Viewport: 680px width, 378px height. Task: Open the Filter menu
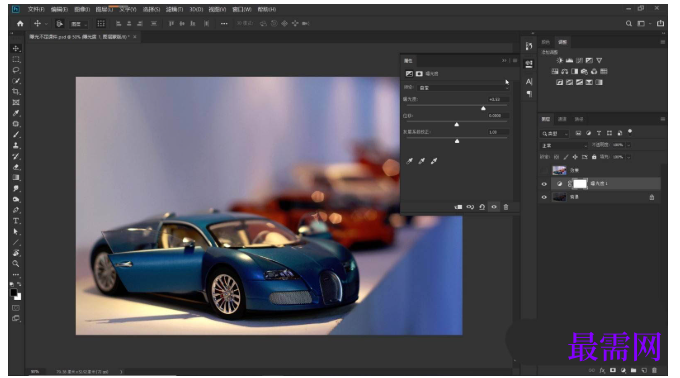174,9
